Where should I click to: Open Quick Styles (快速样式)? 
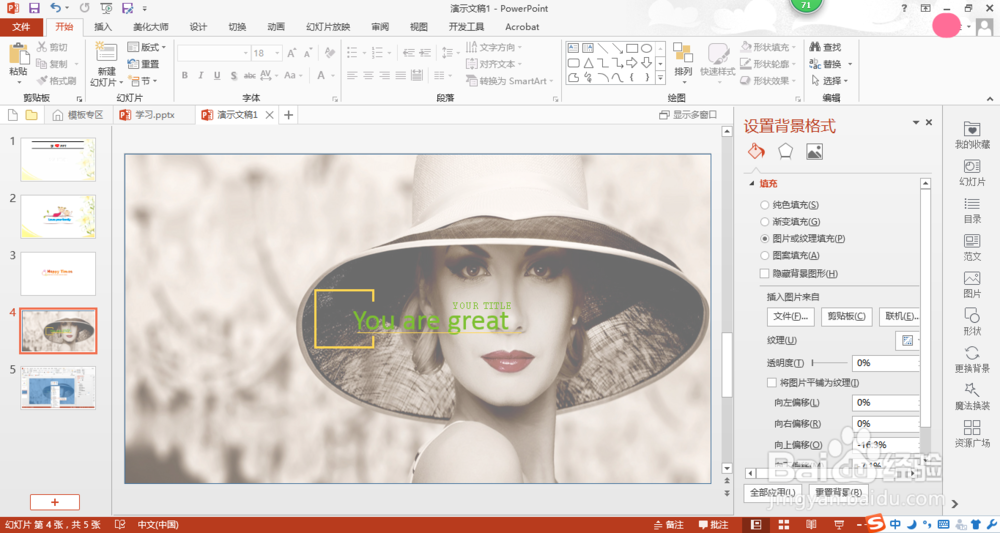[x=717, y=61]
